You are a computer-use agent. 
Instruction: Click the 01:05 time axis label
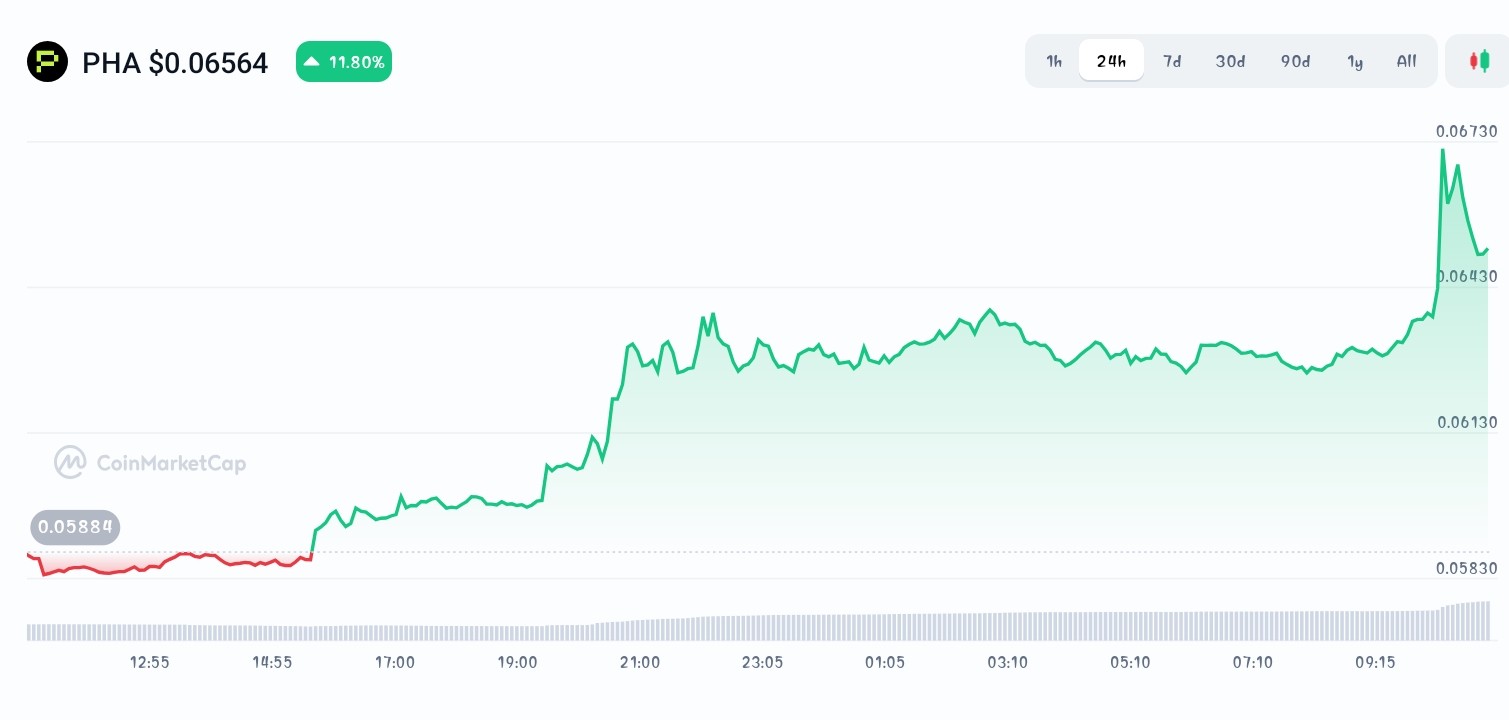[885, 662]
